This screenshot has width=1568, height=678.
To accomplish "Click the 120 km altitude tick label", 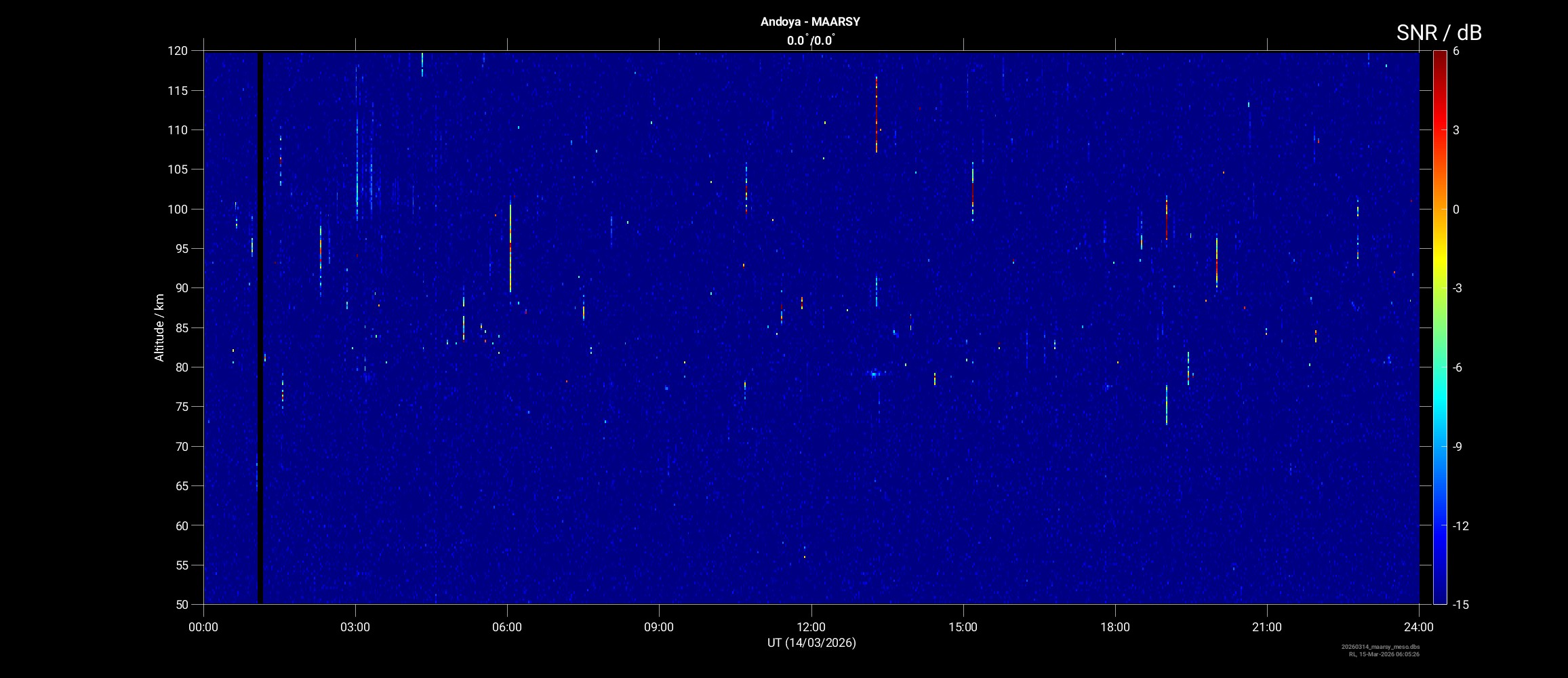I will coord(177,51).
